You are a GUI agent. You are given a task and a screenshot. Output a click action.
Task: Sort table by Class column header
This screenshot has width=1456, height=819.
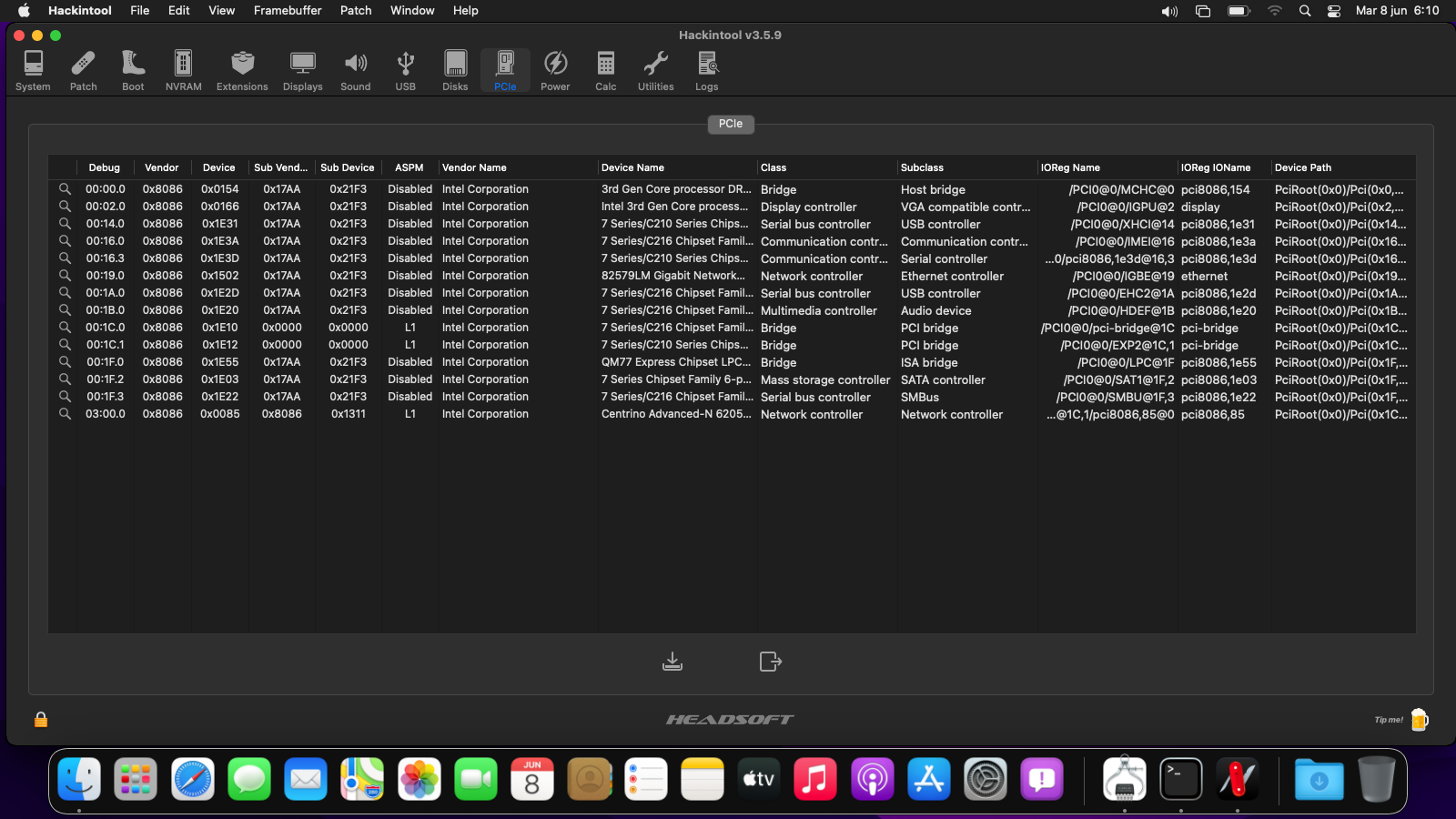click(x=826, y=167)
